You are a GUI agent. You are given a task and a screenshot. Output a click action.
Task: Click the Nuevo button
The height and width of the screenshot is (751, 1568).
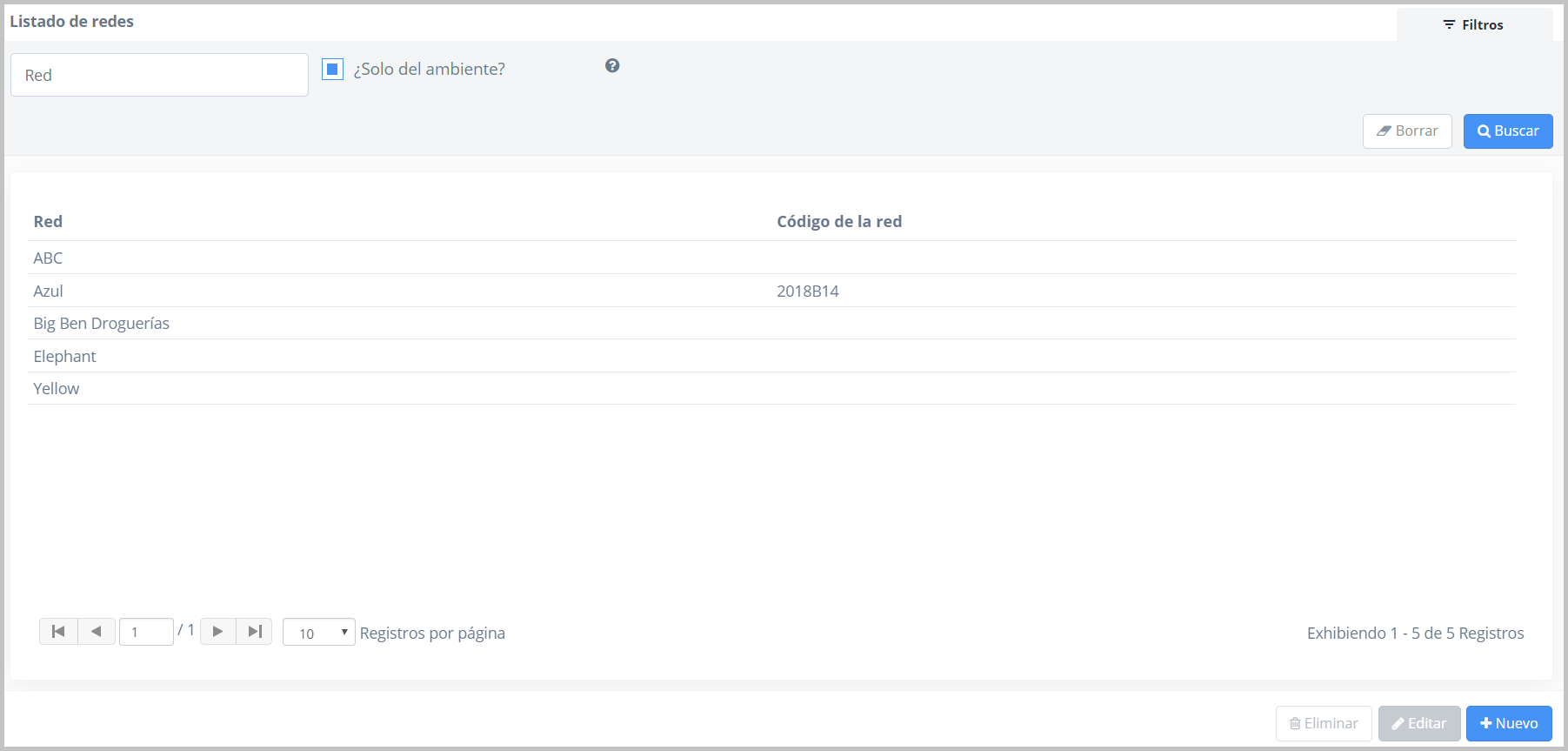tap(1508, 723)
